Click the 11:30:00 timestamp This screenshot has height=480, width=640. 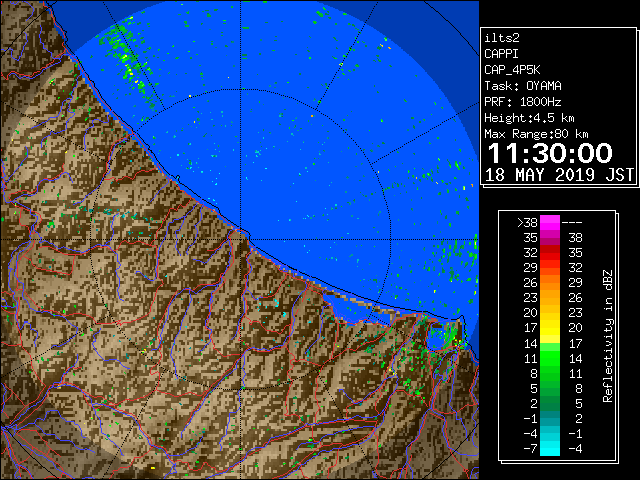click(x=550, y=153)
